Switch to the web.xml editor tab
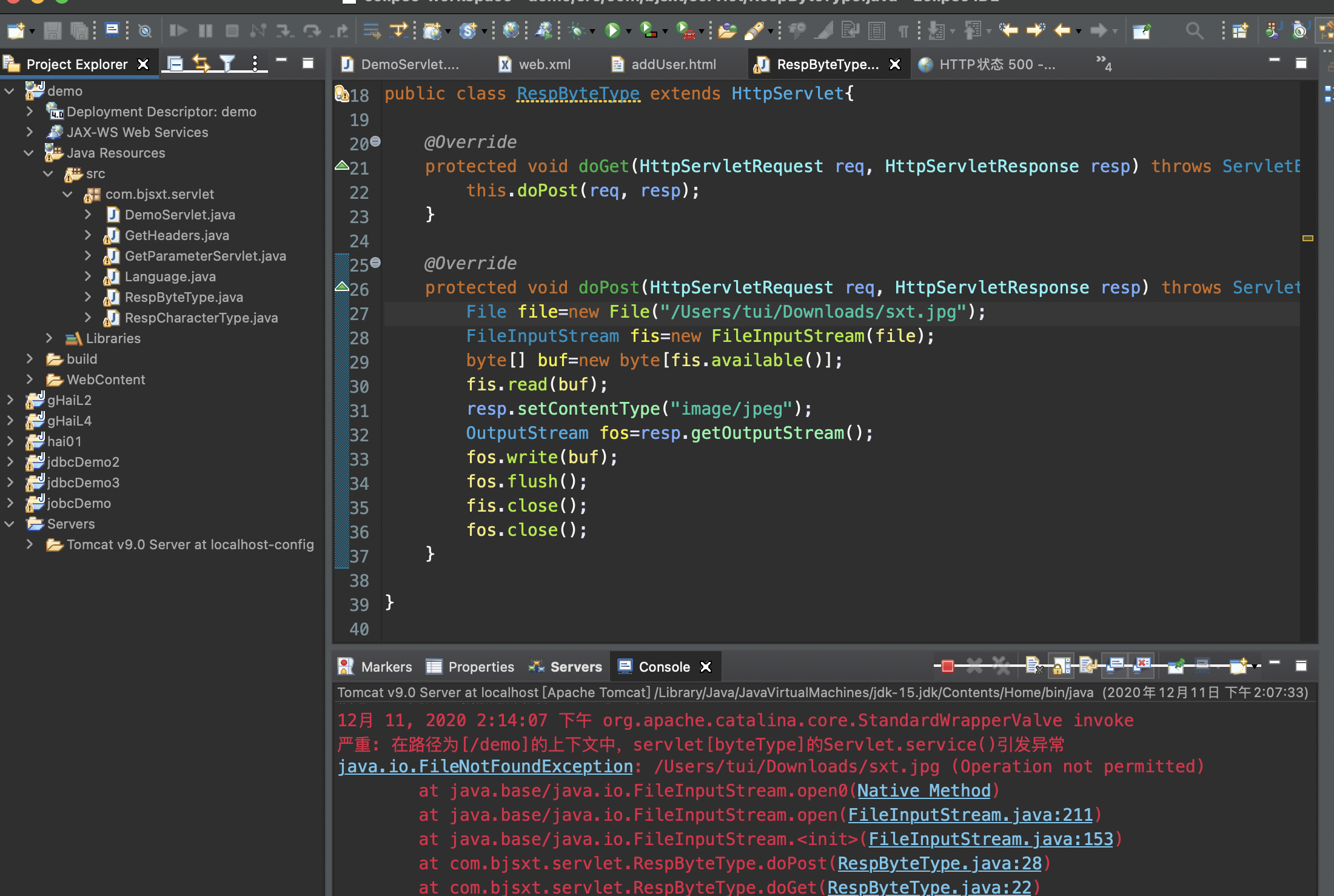The image size is (1334, 896). point(535,64)
